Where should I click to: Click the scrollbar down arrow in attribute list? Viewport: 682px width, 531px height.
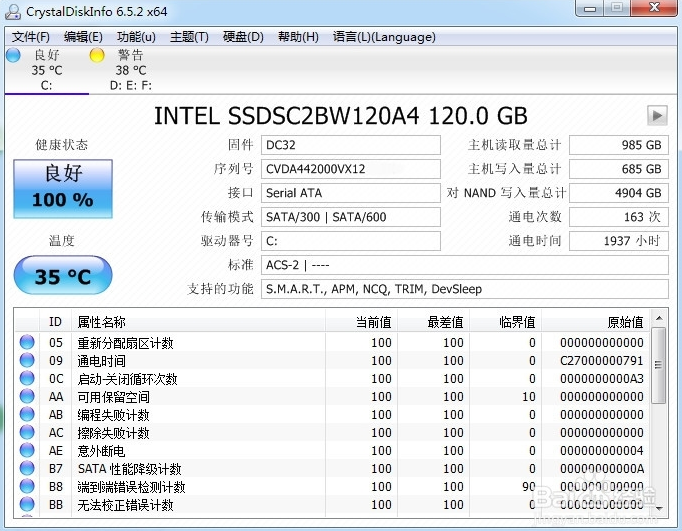pyautogui.click(x=659, y=508)
